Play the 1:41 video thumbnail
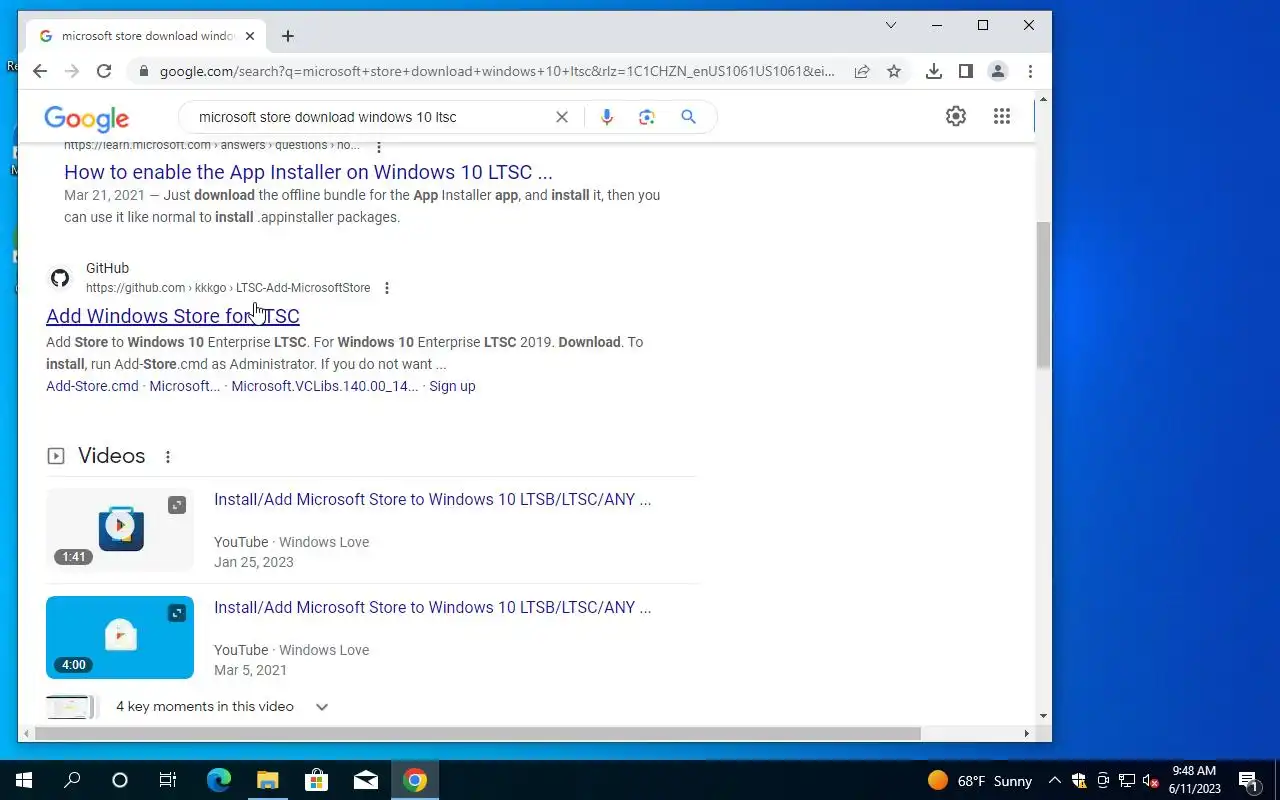Image resolution: width=1280 pixels, height=800 pixels. click(120, 529)
